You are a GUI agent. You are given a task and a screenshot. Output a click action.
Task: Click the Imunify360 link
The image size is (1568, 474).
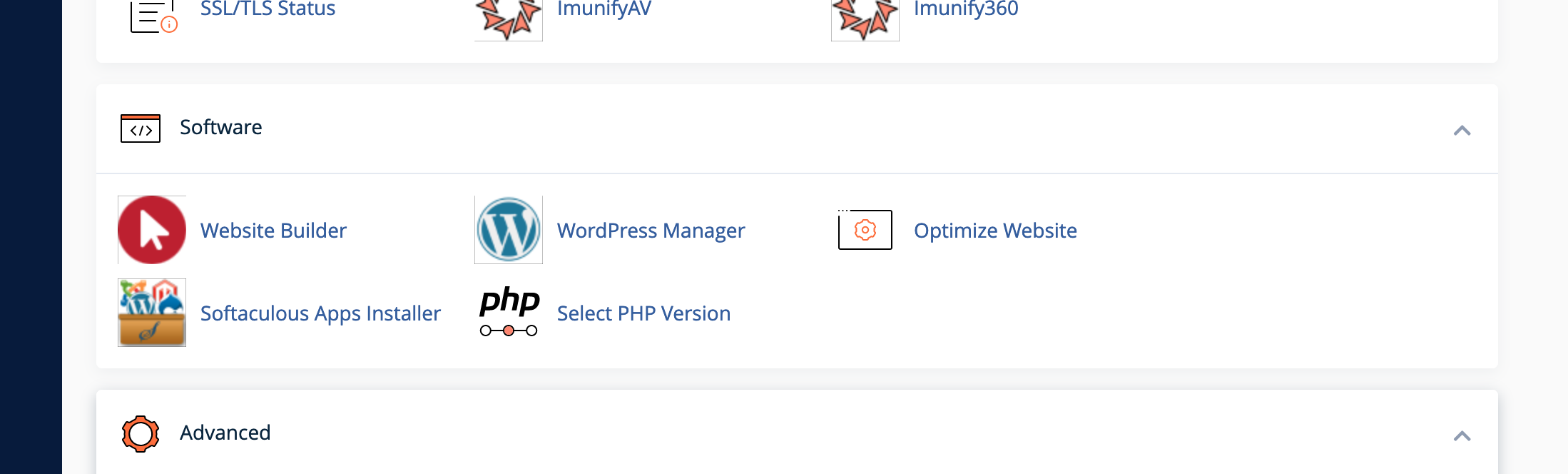pyautogui.click(x=966, y=9)
